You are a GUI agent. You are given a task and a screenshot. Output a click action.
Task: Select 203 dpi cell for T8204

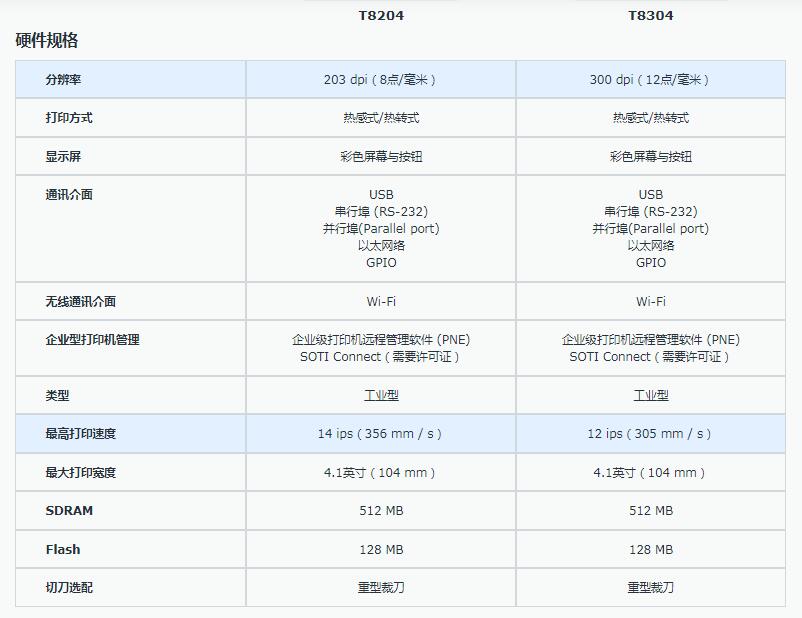click(x=380, y=78)
